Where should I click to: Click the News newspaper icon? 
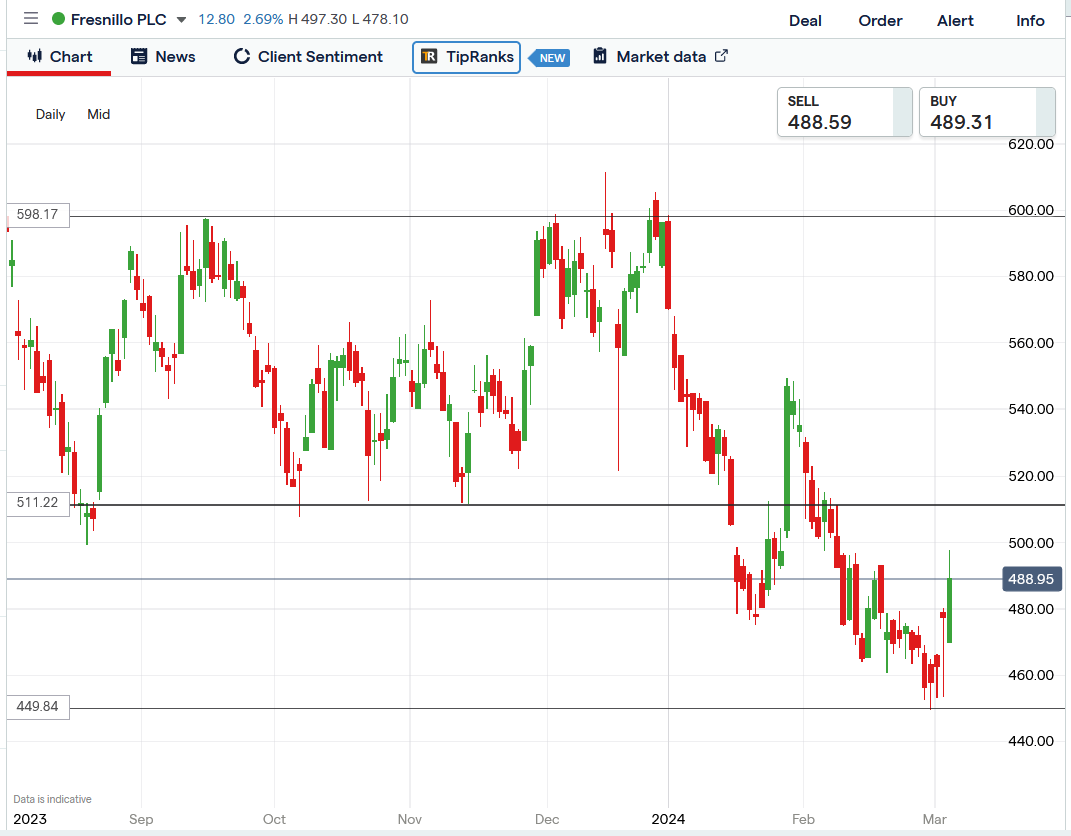point(139,57)
